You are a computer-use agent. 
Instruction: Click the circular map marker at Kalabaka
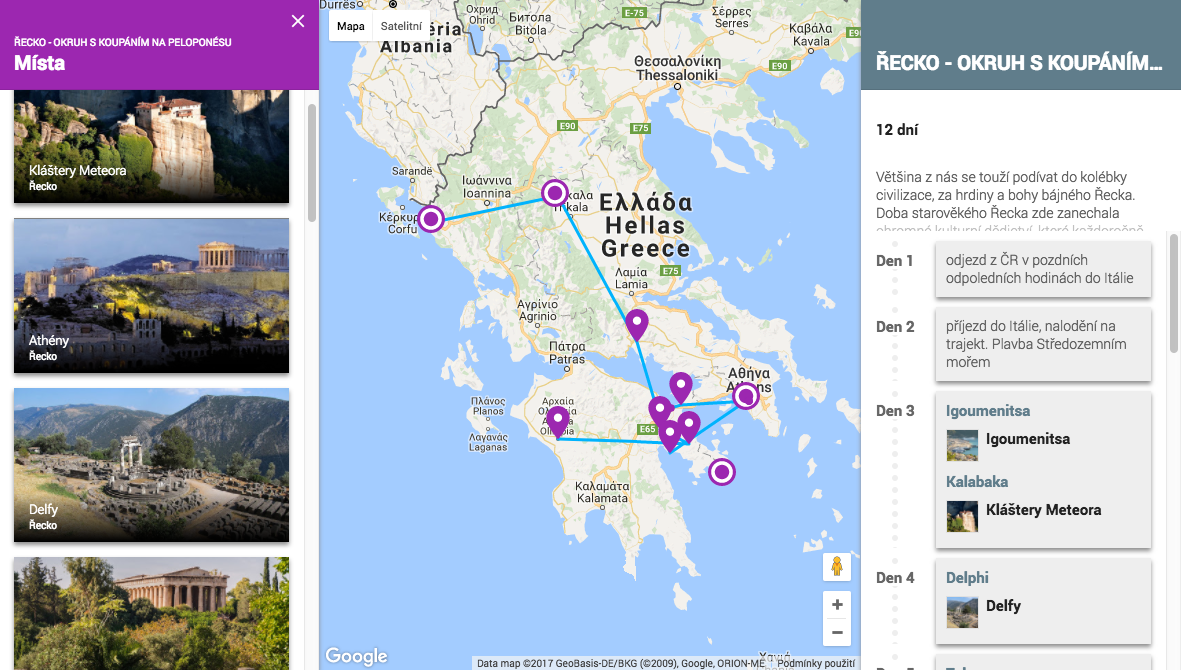pos(555,193)
